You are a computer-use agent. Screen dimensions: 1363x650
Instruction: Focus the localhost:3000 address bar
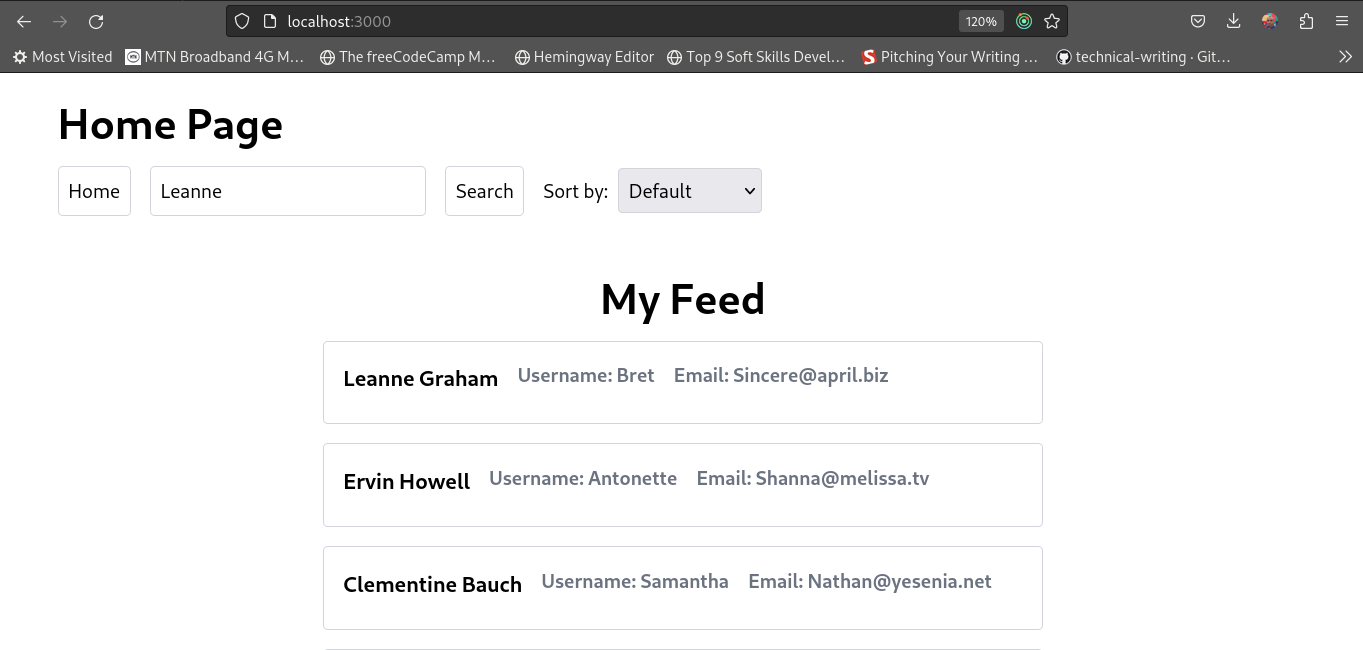point(600,21)
